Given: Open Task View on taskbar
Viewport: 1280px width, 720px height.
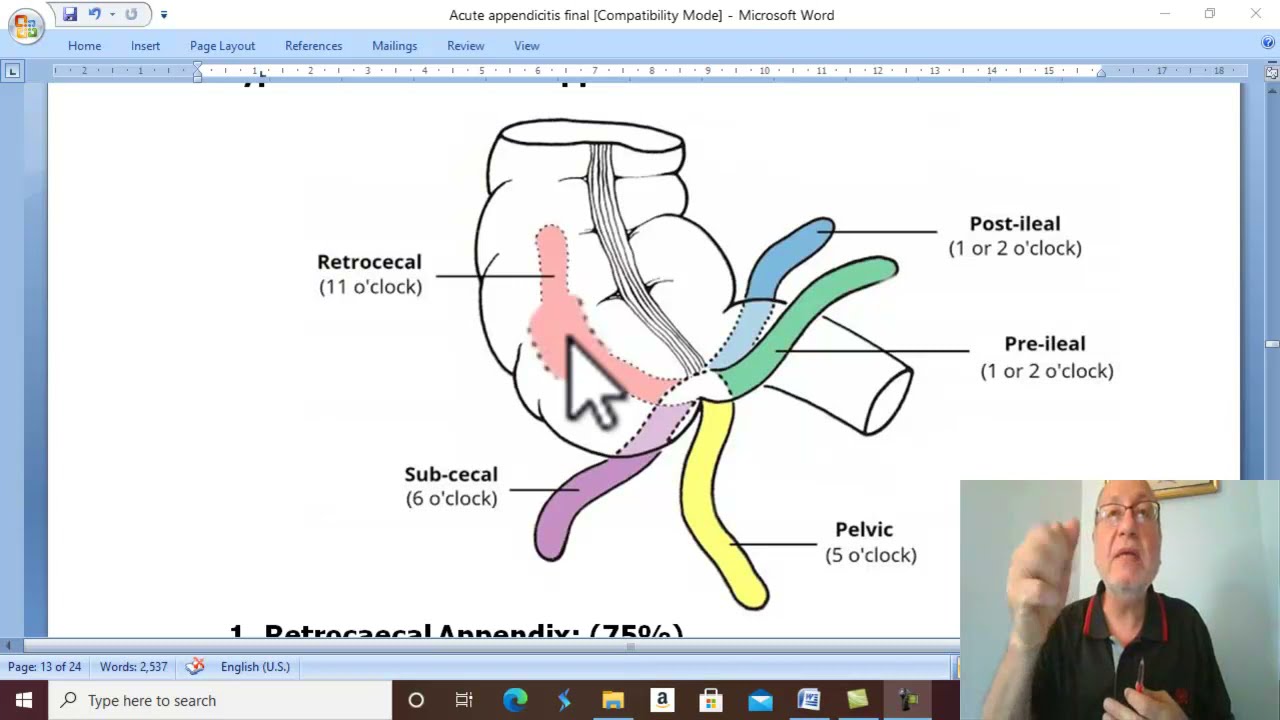Looking at the screenshot, I should click(464, 700).
